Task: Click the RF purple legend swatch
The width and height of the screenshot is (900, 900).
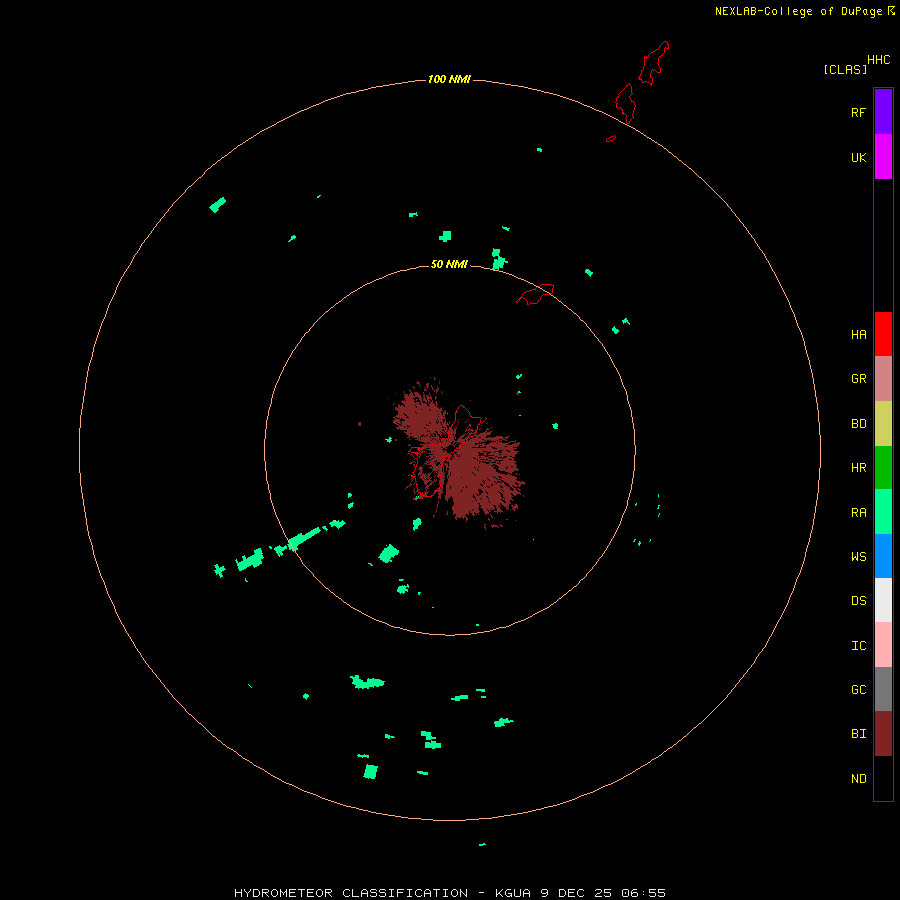Action: (x=883, y=112)
